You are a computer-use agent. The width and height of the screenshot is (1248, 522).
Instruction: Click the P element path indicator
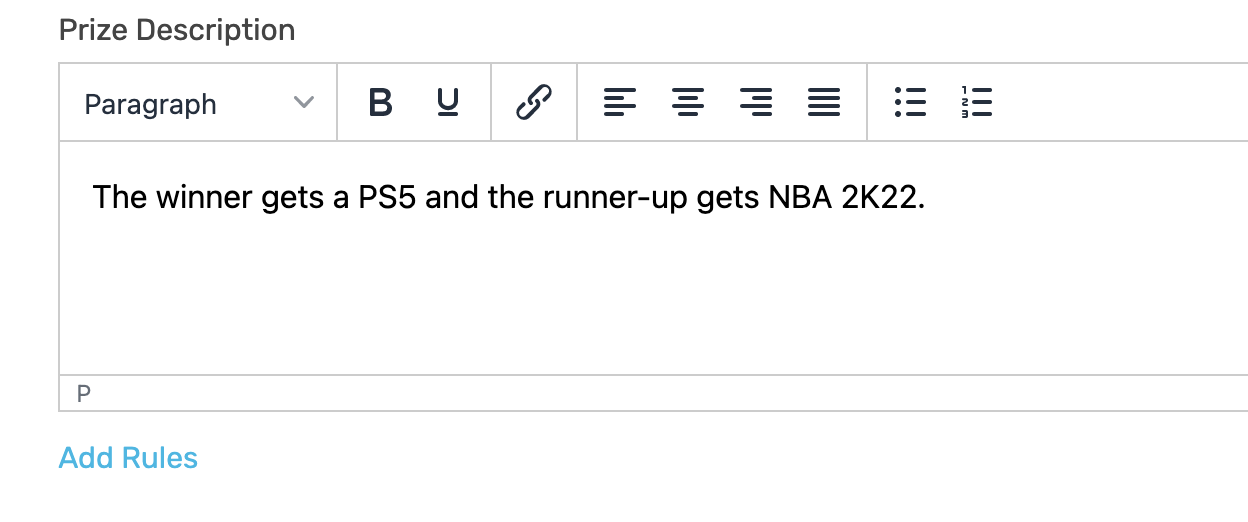click(84, 394)
